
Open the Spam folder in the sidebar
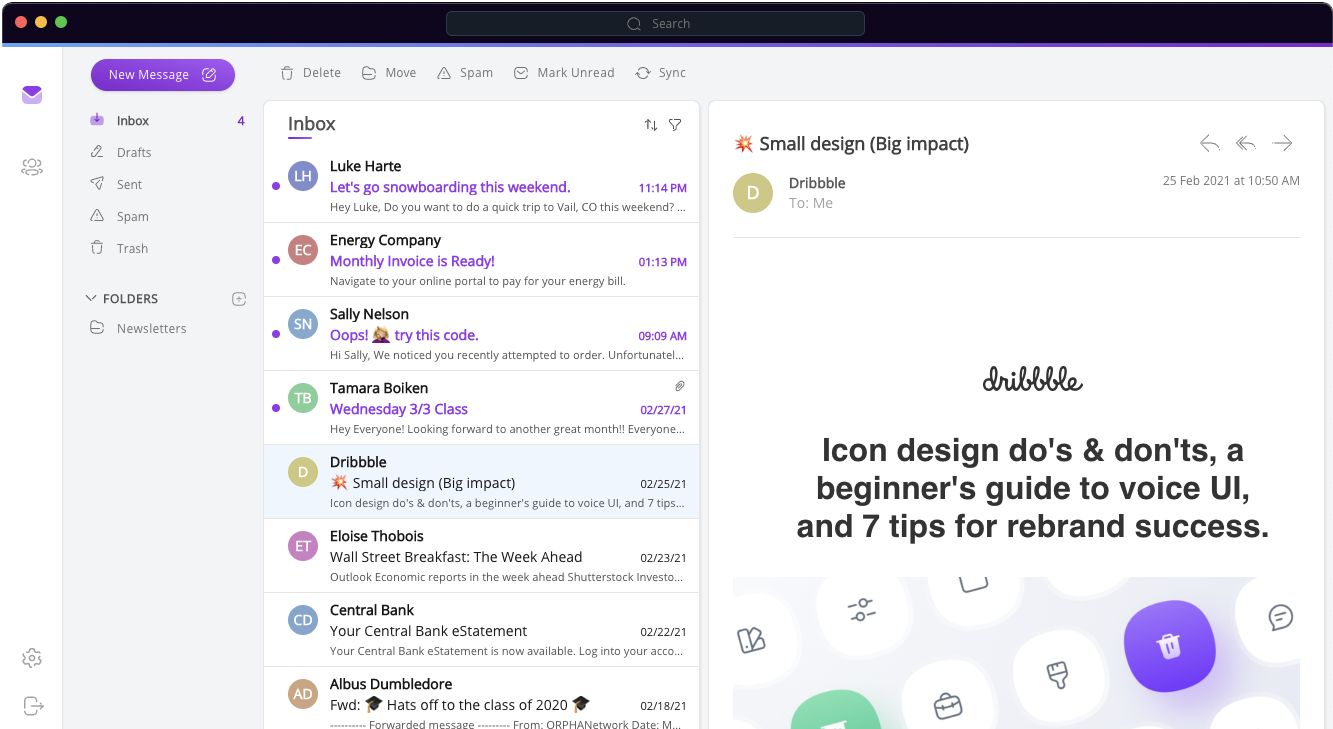coord(131,216)
